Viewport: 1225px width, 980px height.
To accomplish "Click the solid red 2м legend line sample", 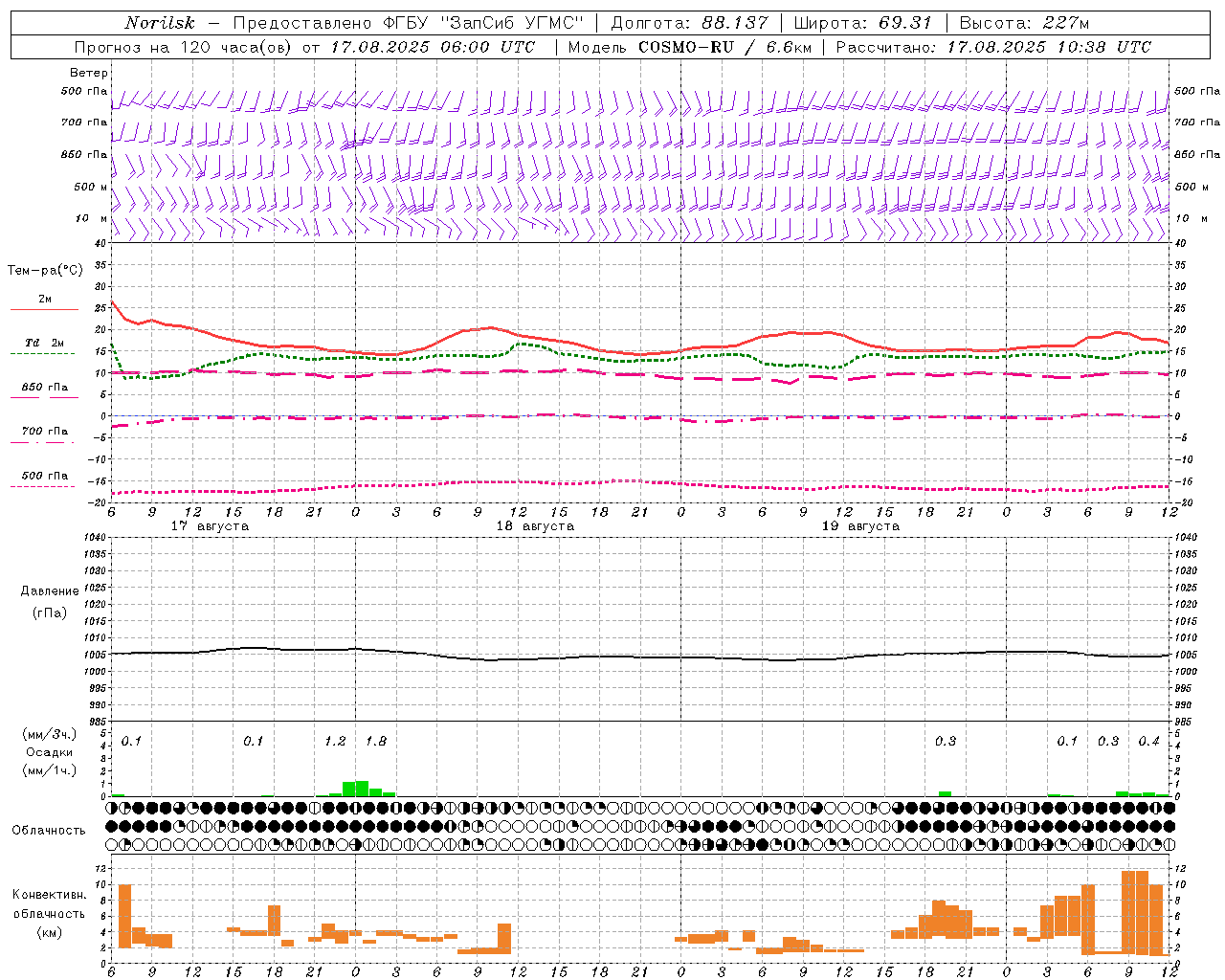I will (44, 309).
